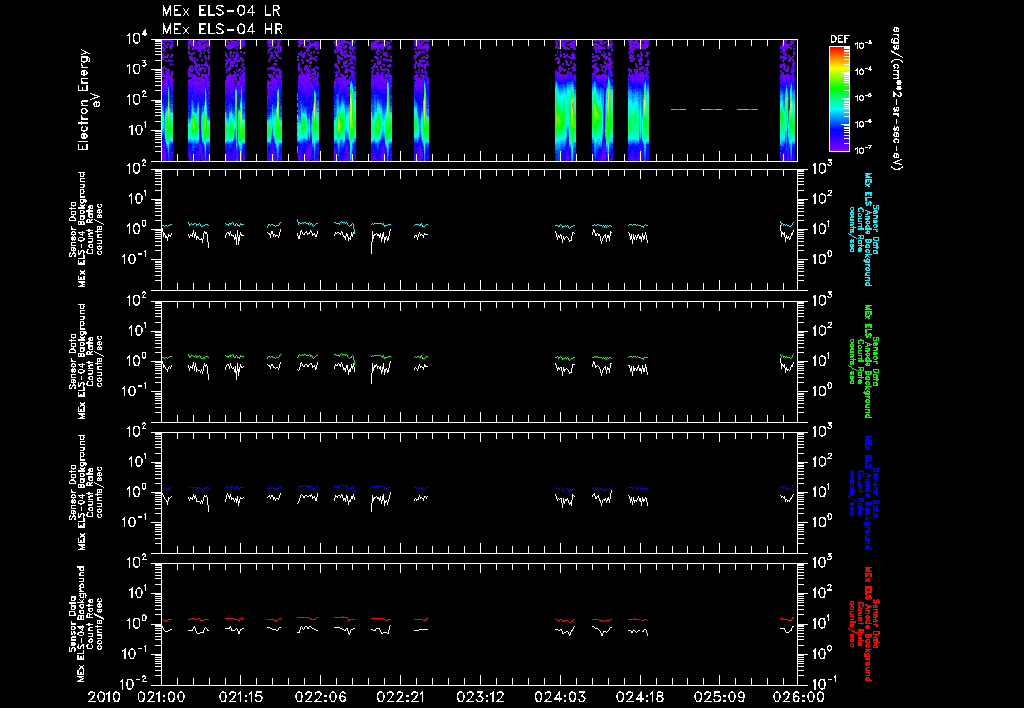Image resolution: width=1024 pixels, height=708 pixels.
Task: Click the rainbow DEF color scale bar
Action: click(x=839, y=99)
